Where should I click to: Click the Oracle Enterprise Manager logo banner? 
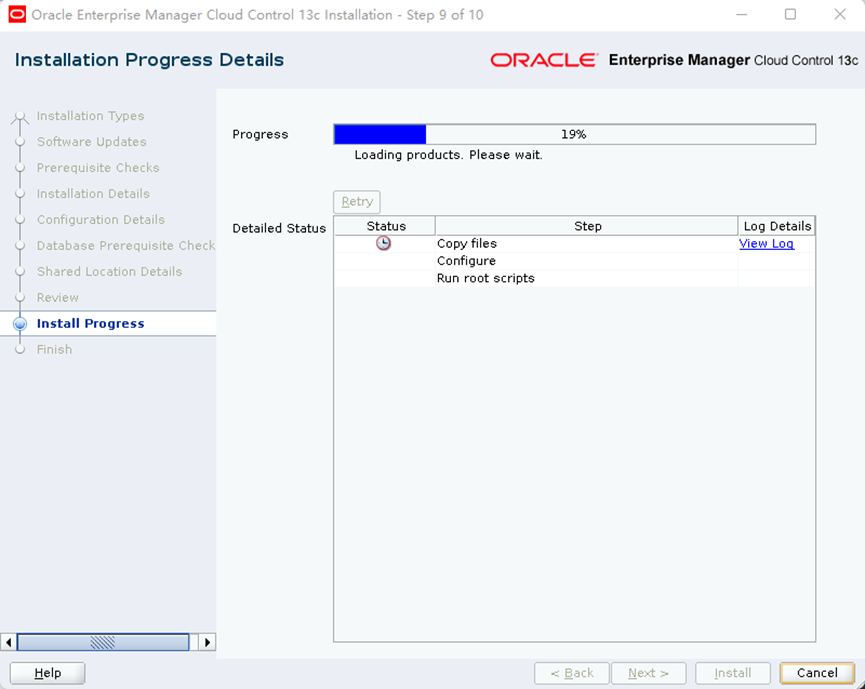coord(674,60)
